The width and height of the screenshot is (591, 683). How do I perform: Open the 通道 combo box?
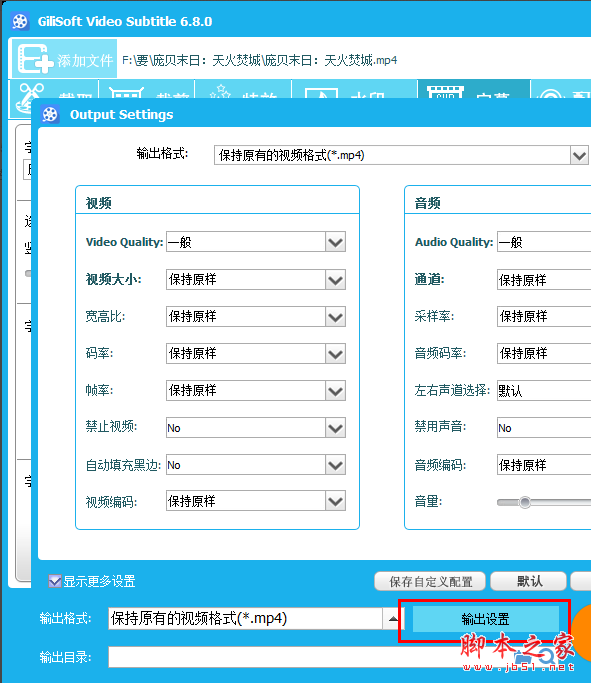click(544, 280)
